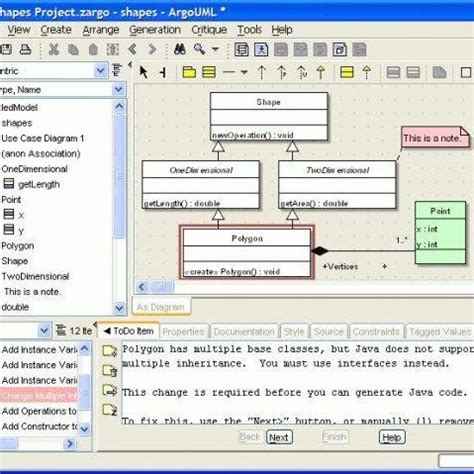Open the explorer perspective combo box
This screenshot has width=474, height=474.
(x=54, y=70)
